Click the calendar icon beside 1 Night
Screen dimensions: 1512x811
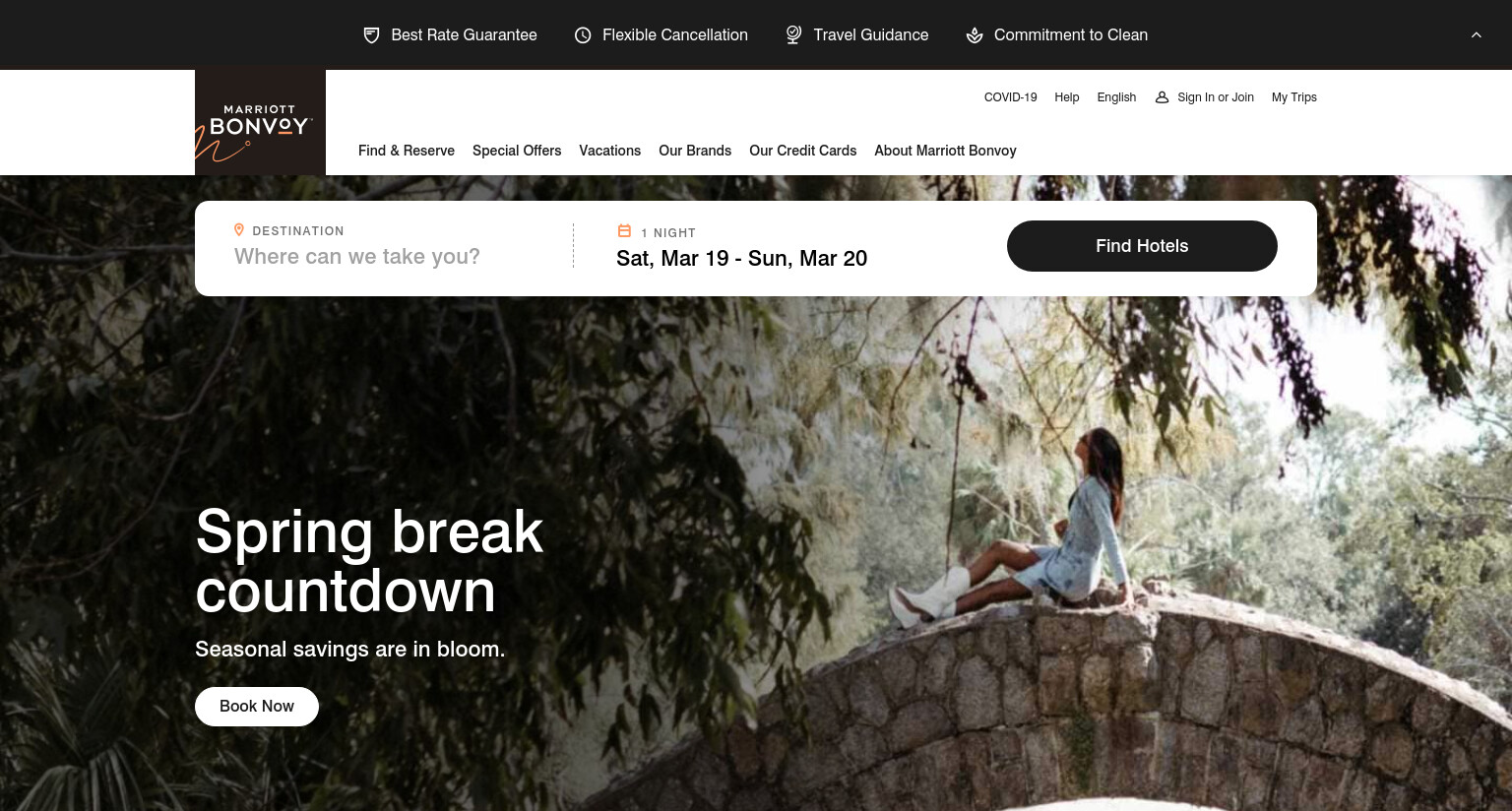[624, 231]
